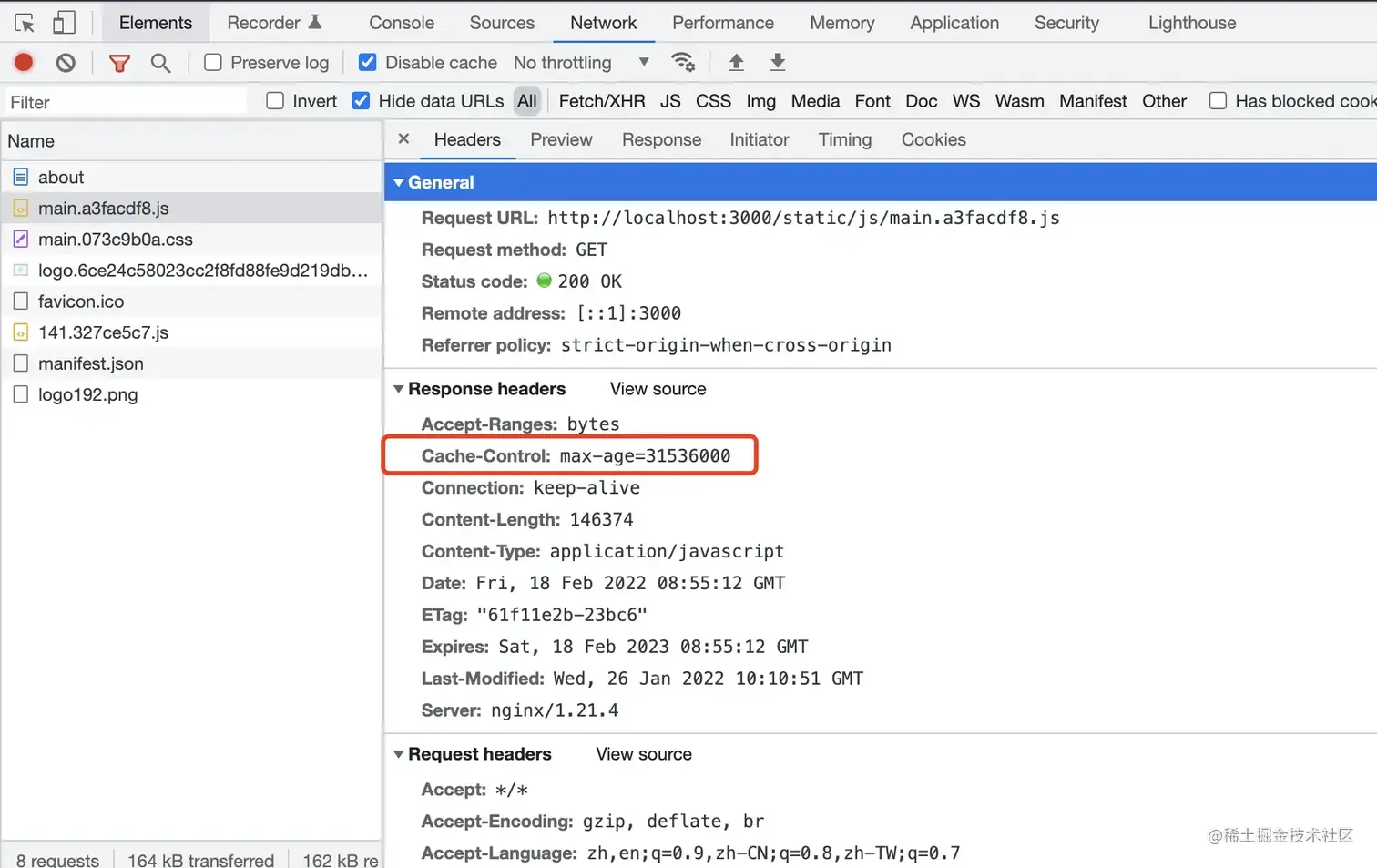Sort requests by Name column header
This screenshot has height=868, width=1377.
[x=191, y=141]
